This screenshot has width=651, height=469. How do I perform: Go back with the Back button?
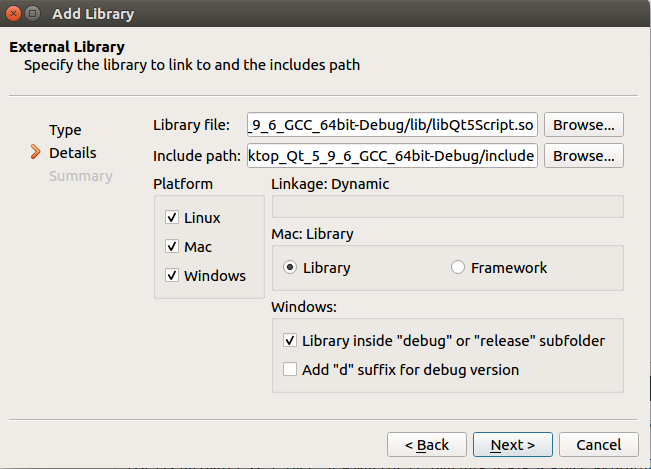[x=426, y=444]
